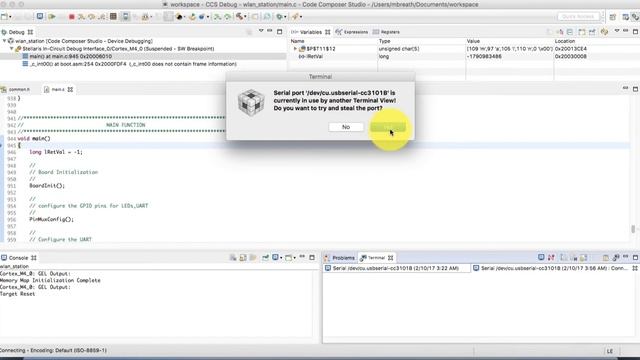
Task: Open the New file dropdown arrow
Action: (x=10, y=17)
